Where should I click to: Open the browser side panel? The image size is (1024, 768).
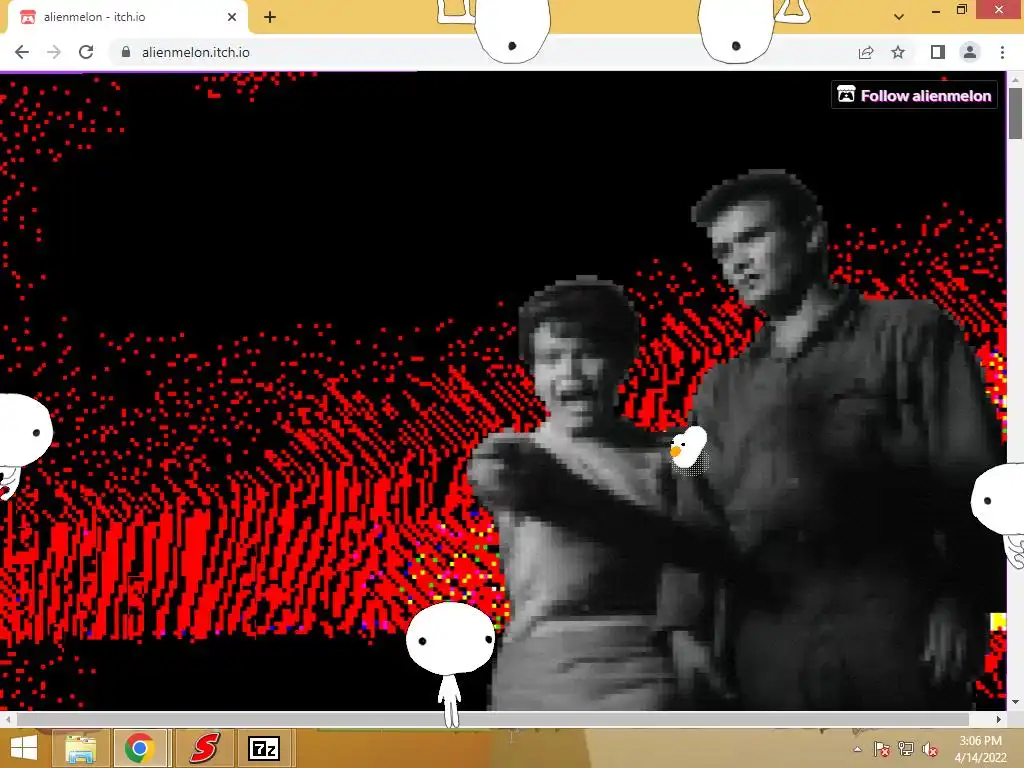(x=938, y=52)
